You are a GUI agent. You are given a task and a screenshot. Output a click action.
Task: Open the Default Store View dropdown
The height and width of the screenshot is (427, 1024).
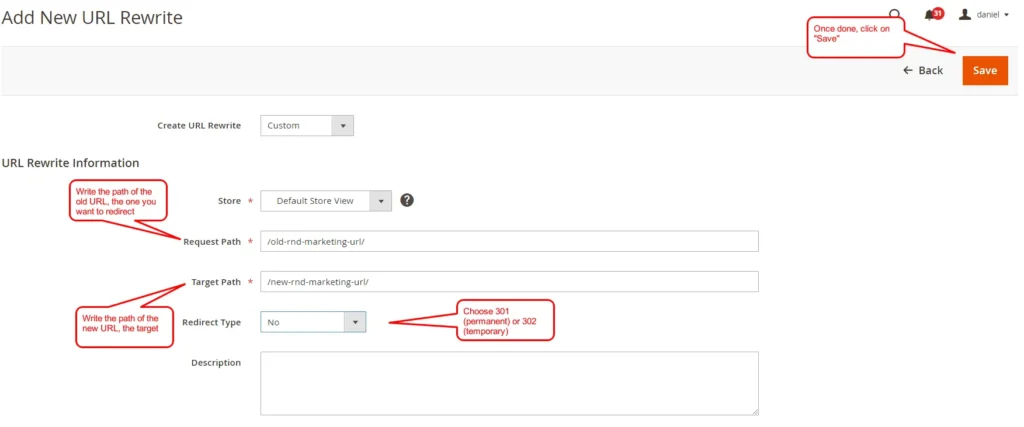coord(326,201)
